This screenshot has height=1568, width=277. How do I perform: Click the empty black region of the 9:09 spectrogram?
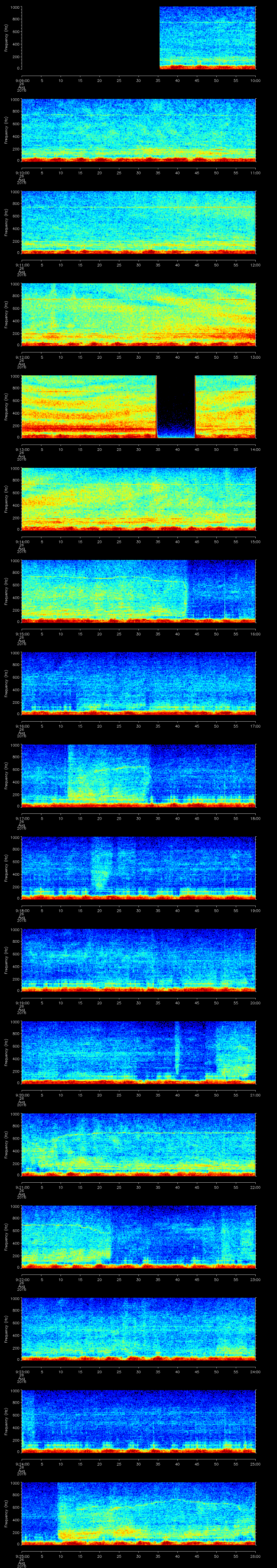[x=90, y=38]
